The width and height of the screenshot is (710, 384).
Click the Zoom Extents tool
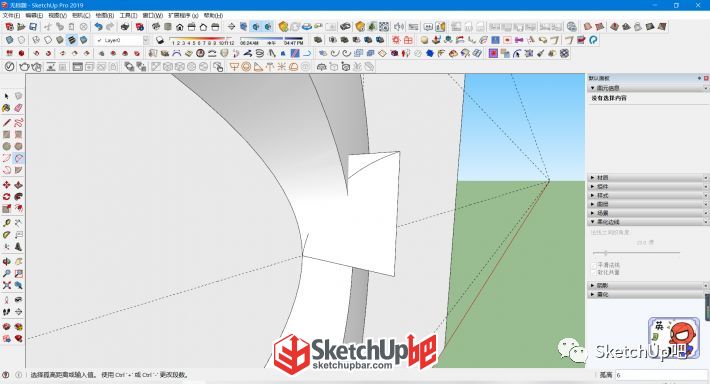tap(6, 285)
